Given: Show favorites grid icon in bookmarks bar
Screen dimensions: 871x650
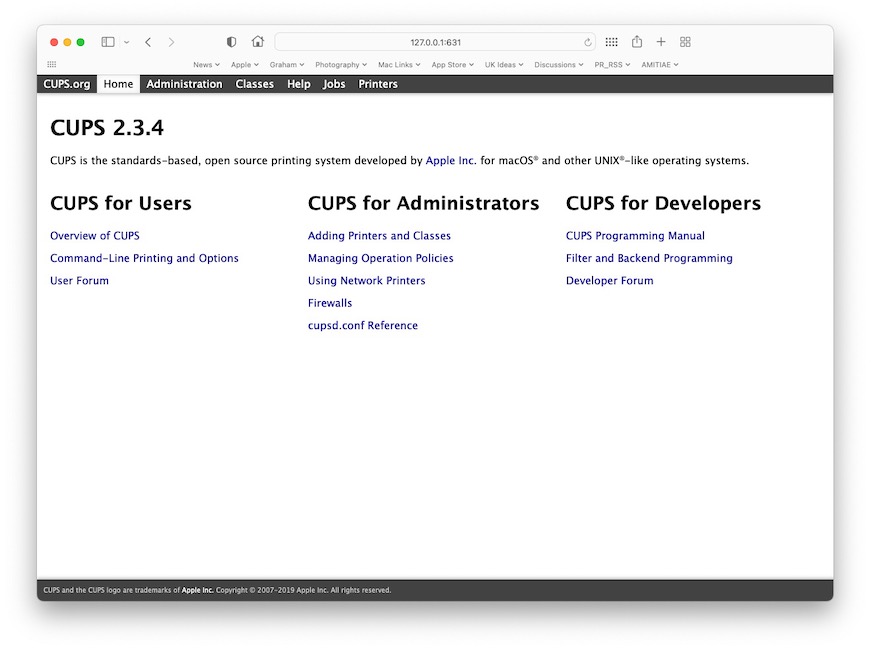Looking at the screenshot, I should tap(52, 64).
